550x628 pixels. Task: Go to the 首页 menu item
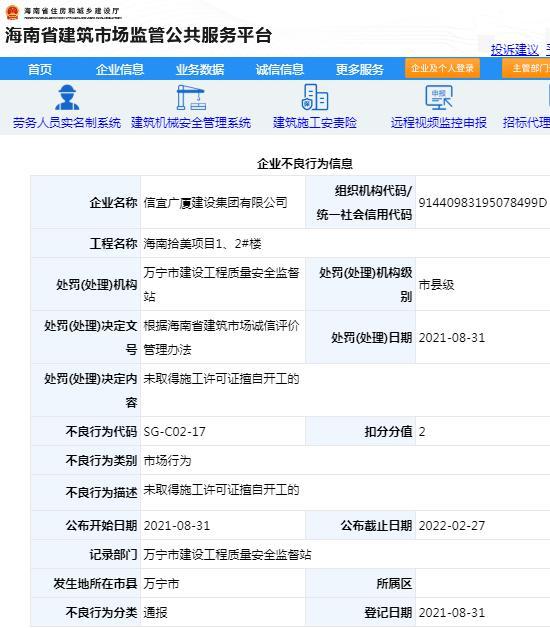tap(40, 69)
